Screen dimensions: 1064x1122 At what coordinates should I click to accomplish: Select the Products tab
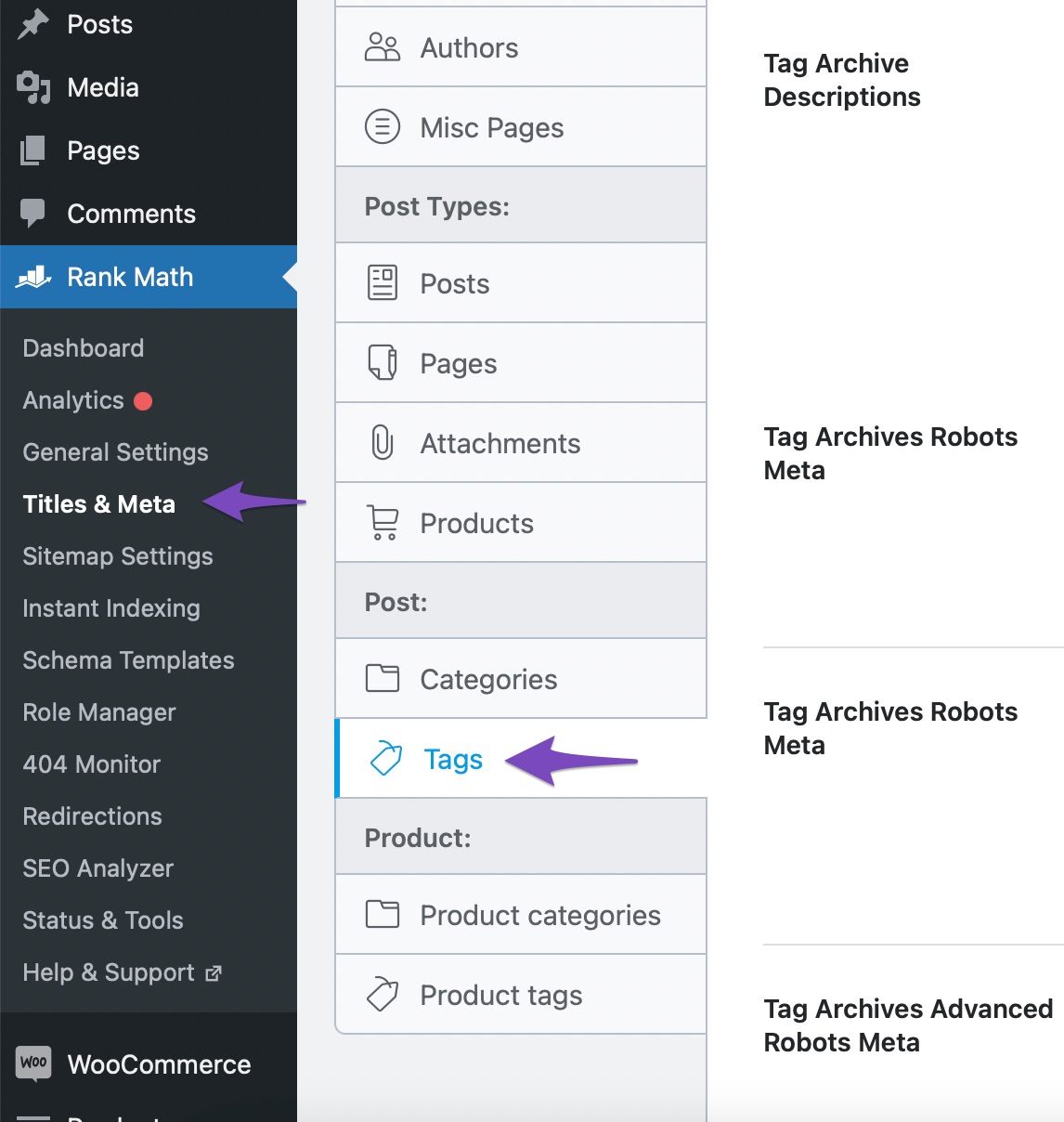click(521, 523)
